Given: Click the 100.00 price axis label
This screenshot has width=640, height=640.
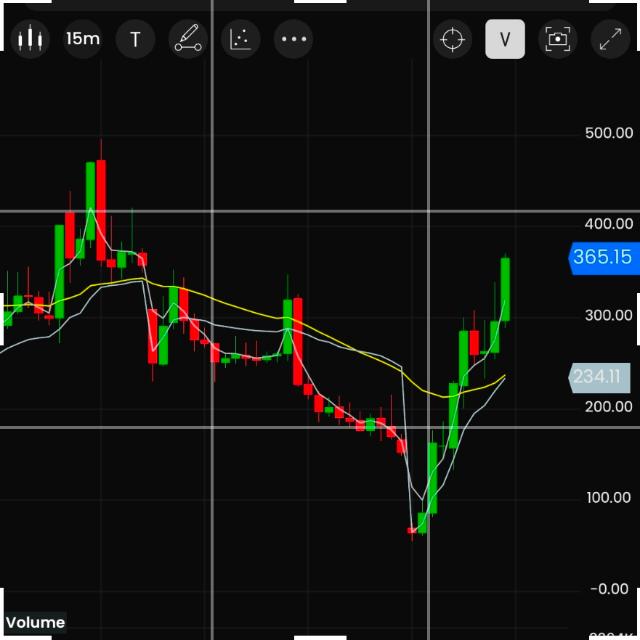Looking at the screenshot, I should [609, 497].
